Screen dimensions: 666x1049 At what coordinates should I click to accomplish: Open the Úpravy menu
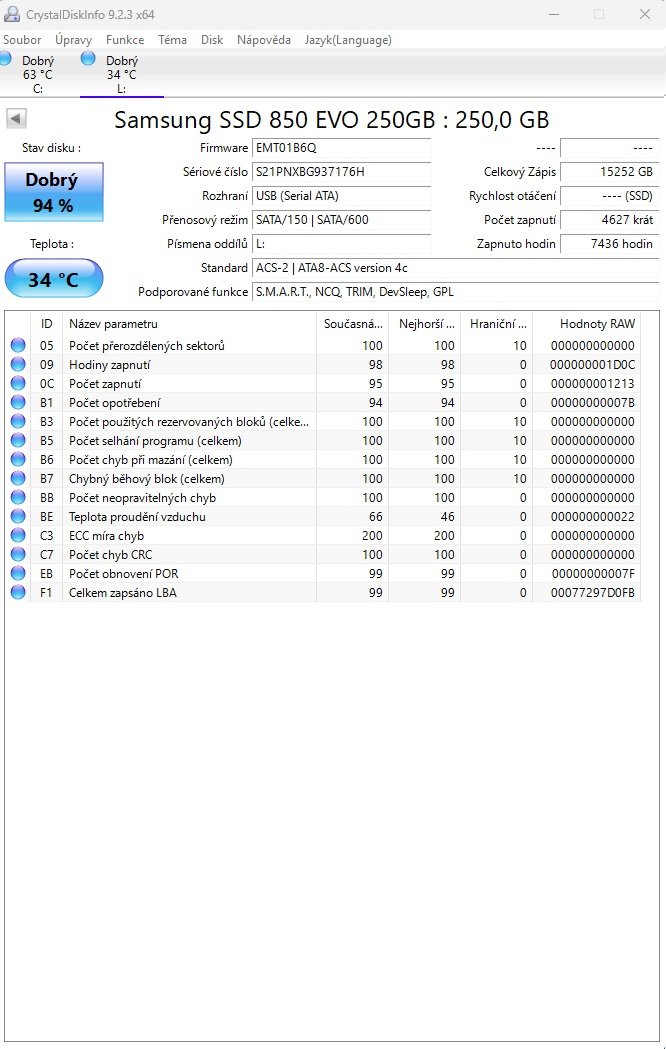[74, 39]
